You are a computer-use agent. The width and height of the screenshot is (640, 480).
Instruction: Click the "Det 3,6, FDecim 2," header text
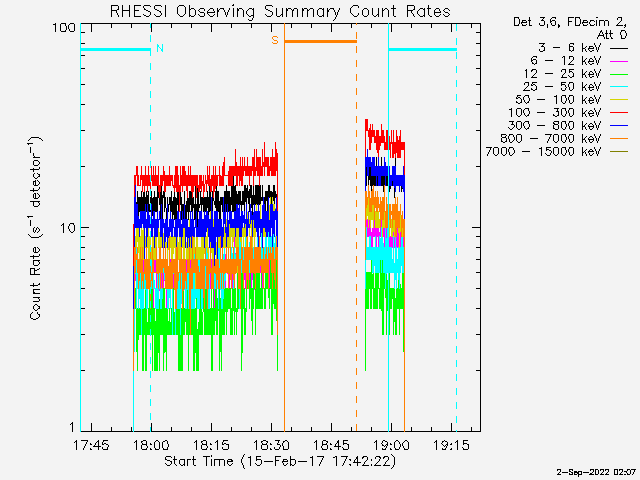[570, 22]
